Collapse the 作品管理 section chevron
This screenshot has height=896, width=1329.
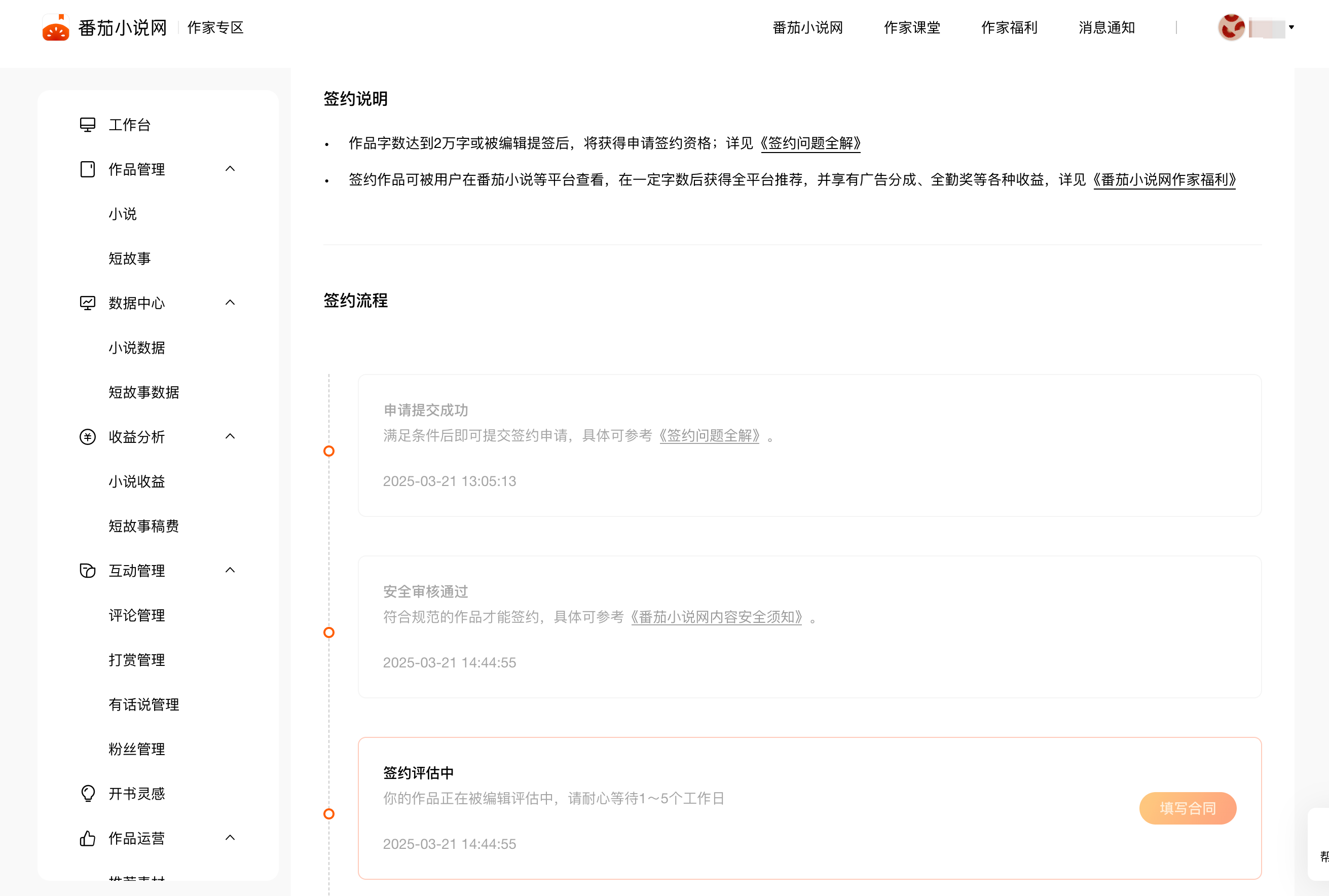230,169
